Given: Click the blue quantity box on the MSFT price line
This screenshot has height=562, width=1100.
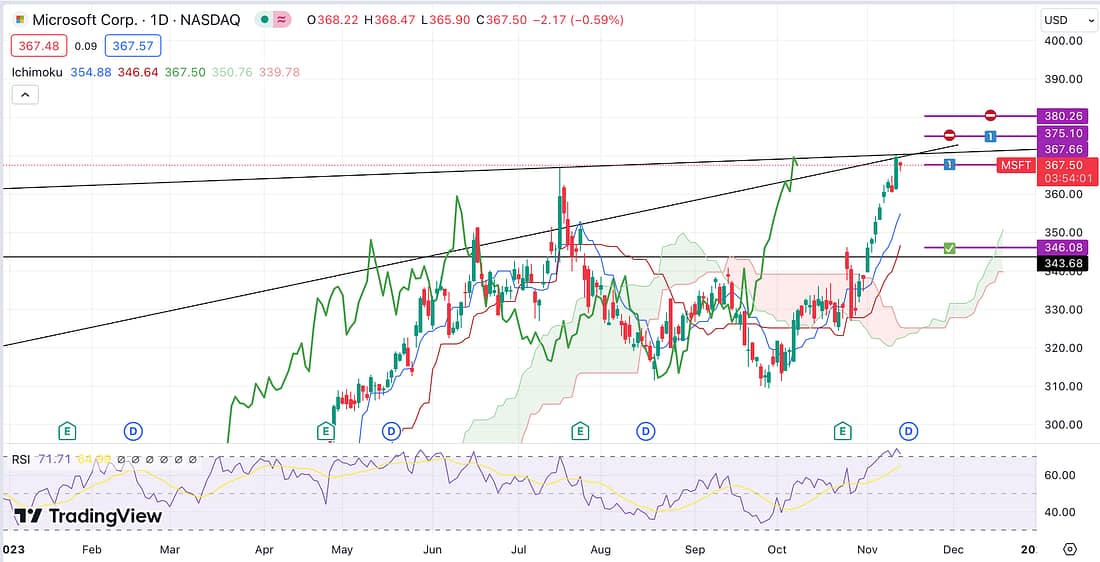Looking at the screenshot, I should 949,164.
